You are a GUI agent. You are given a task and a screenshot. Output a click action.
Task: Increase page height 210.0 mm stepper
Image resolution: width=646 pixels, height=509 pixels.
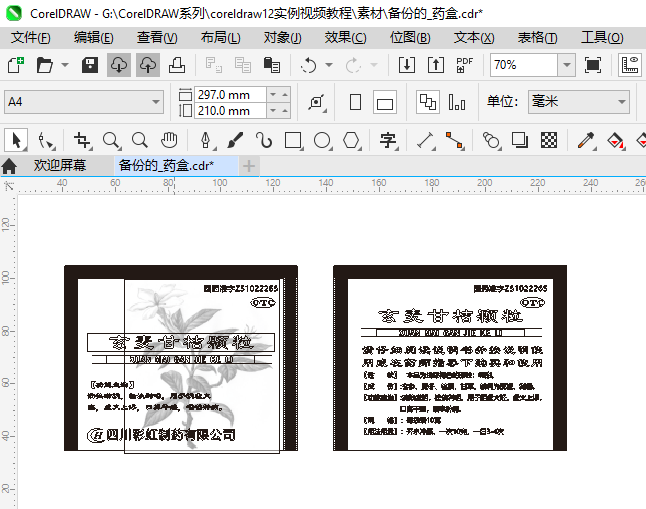tap(285, 111)
